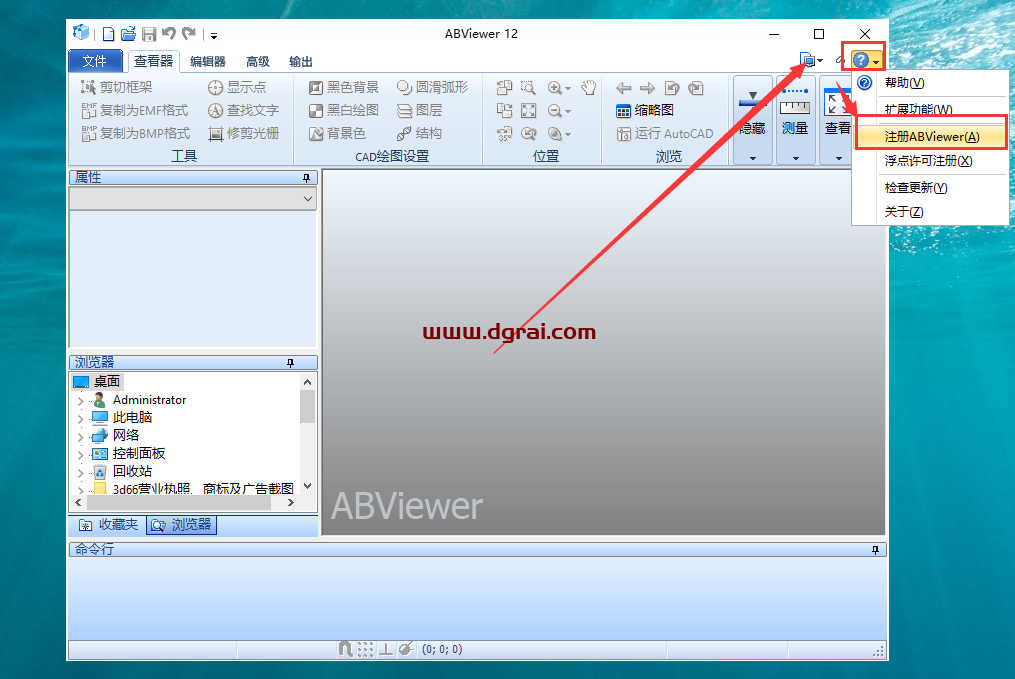Viewport: 1015px width, 679px height.
Task: Click the ABViewer app logo icon
Action: (x=81, y=32)
